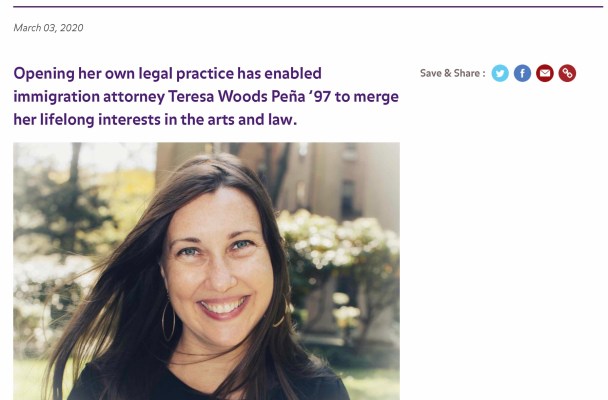Viewport: 608px width, 400px height.
Task: Click the red email share icon
Action: pos(545,73)
